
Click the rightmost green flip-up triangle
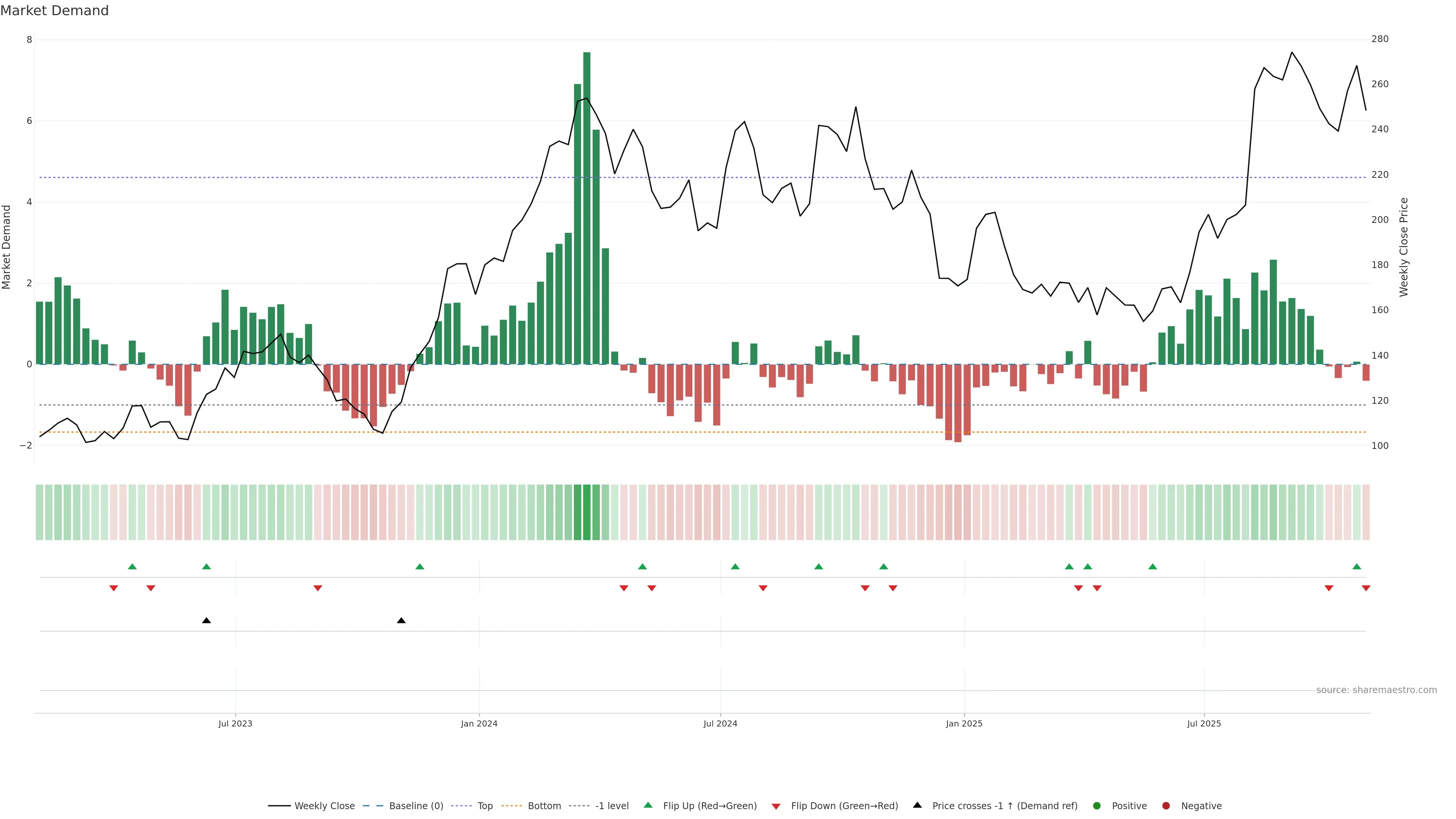(1357, 566)
